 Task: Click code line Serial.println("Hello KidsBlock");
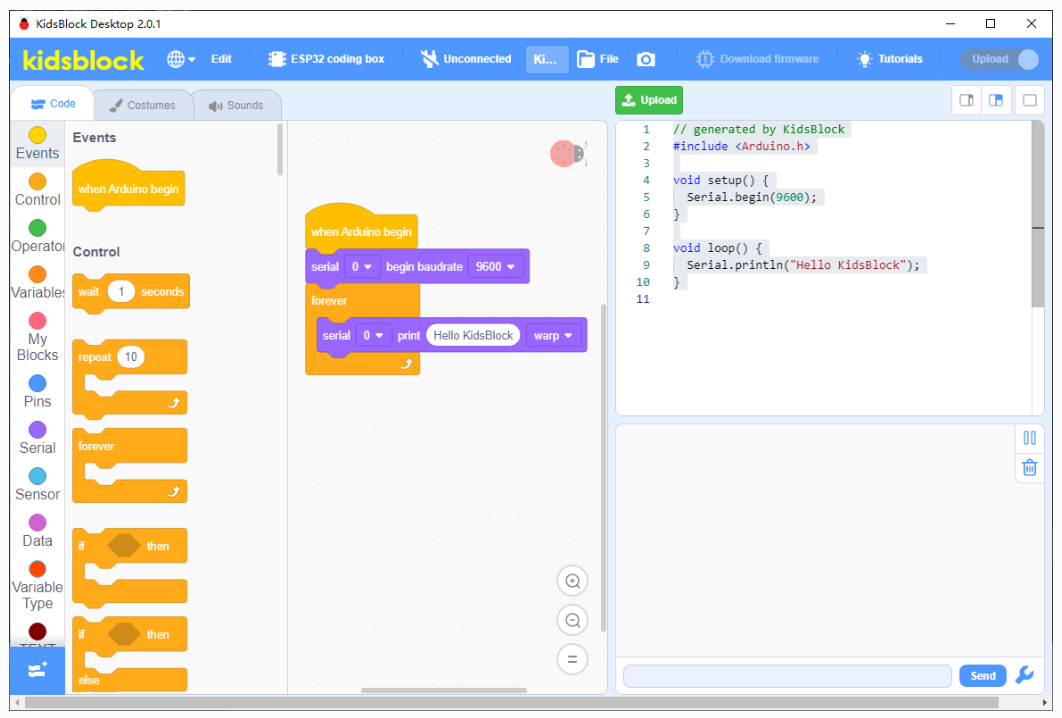point(803,265)
